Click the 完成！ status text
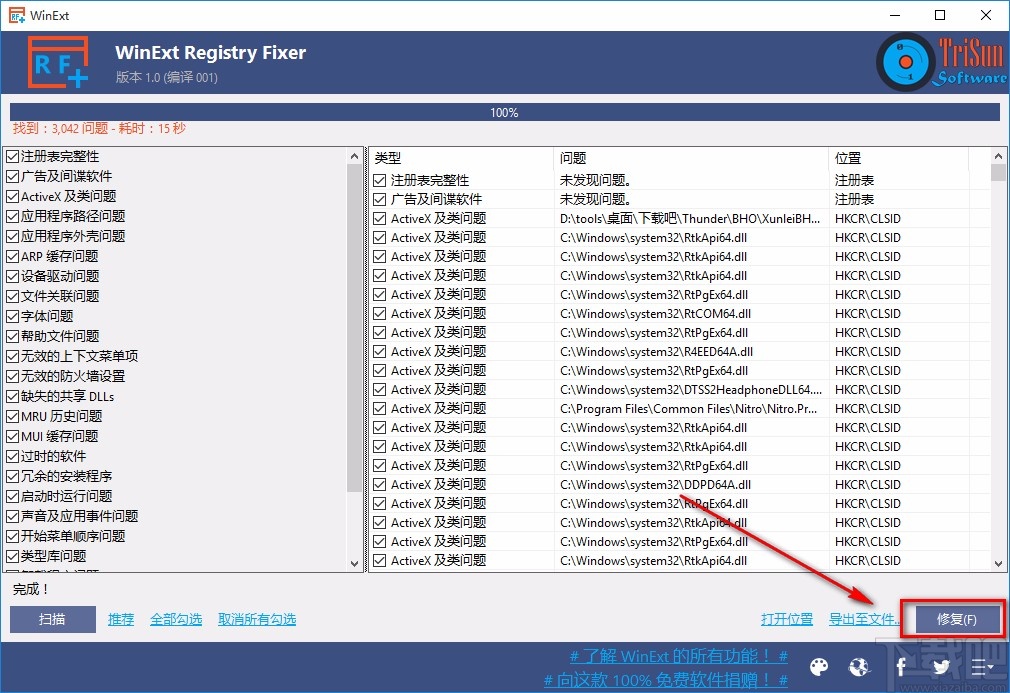The width and height of the screenshot is (1010, 693). click(31, 589)
